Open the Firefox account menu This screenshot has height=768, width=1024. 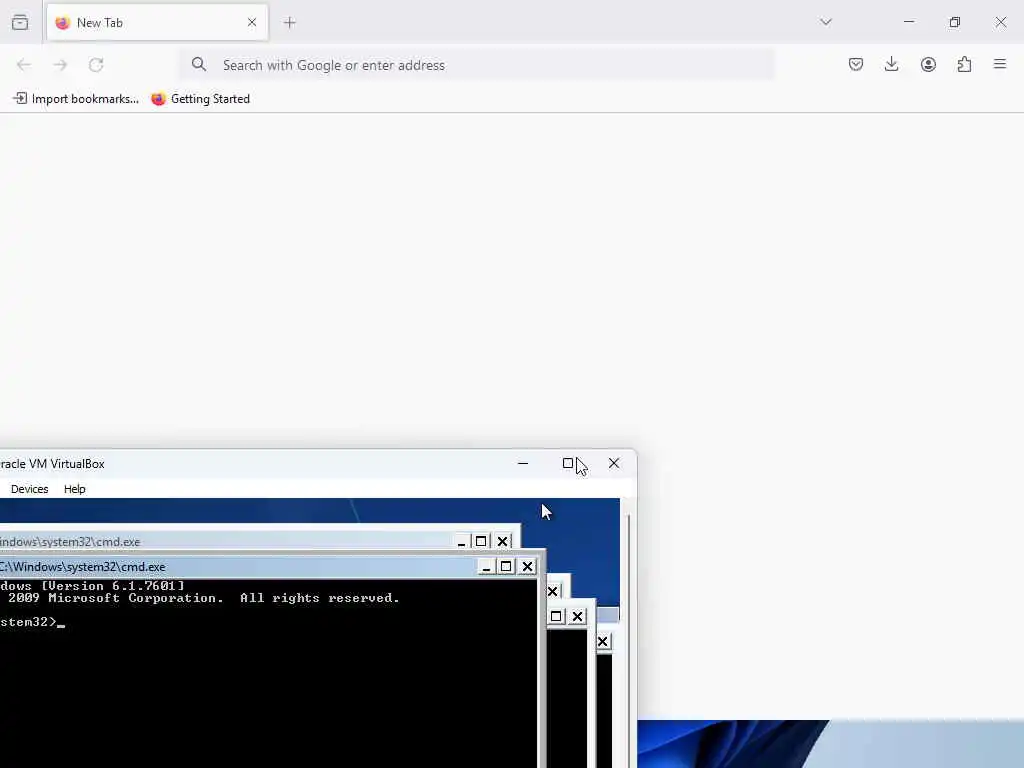pos(928,64)
